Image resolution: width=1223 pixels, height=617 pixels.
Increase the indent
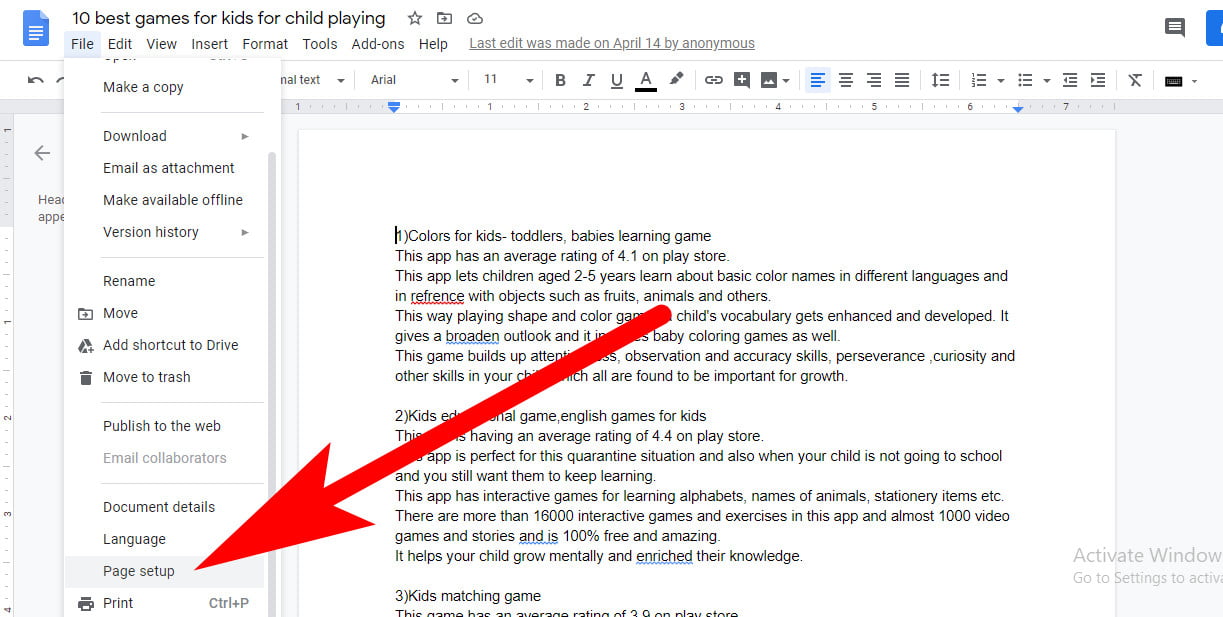pos(1098,80)
